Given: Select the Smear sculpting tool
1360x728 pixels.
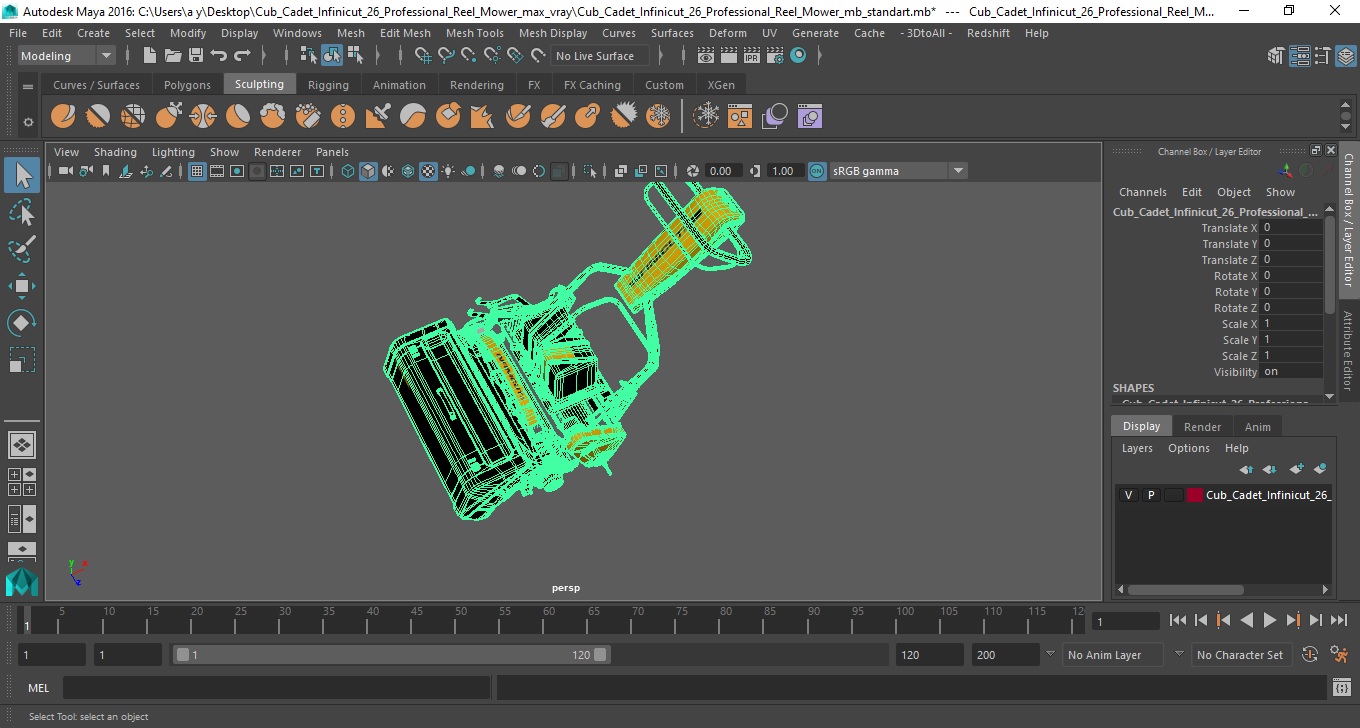Looking at the screenshot, I should [x=553, y=117].
